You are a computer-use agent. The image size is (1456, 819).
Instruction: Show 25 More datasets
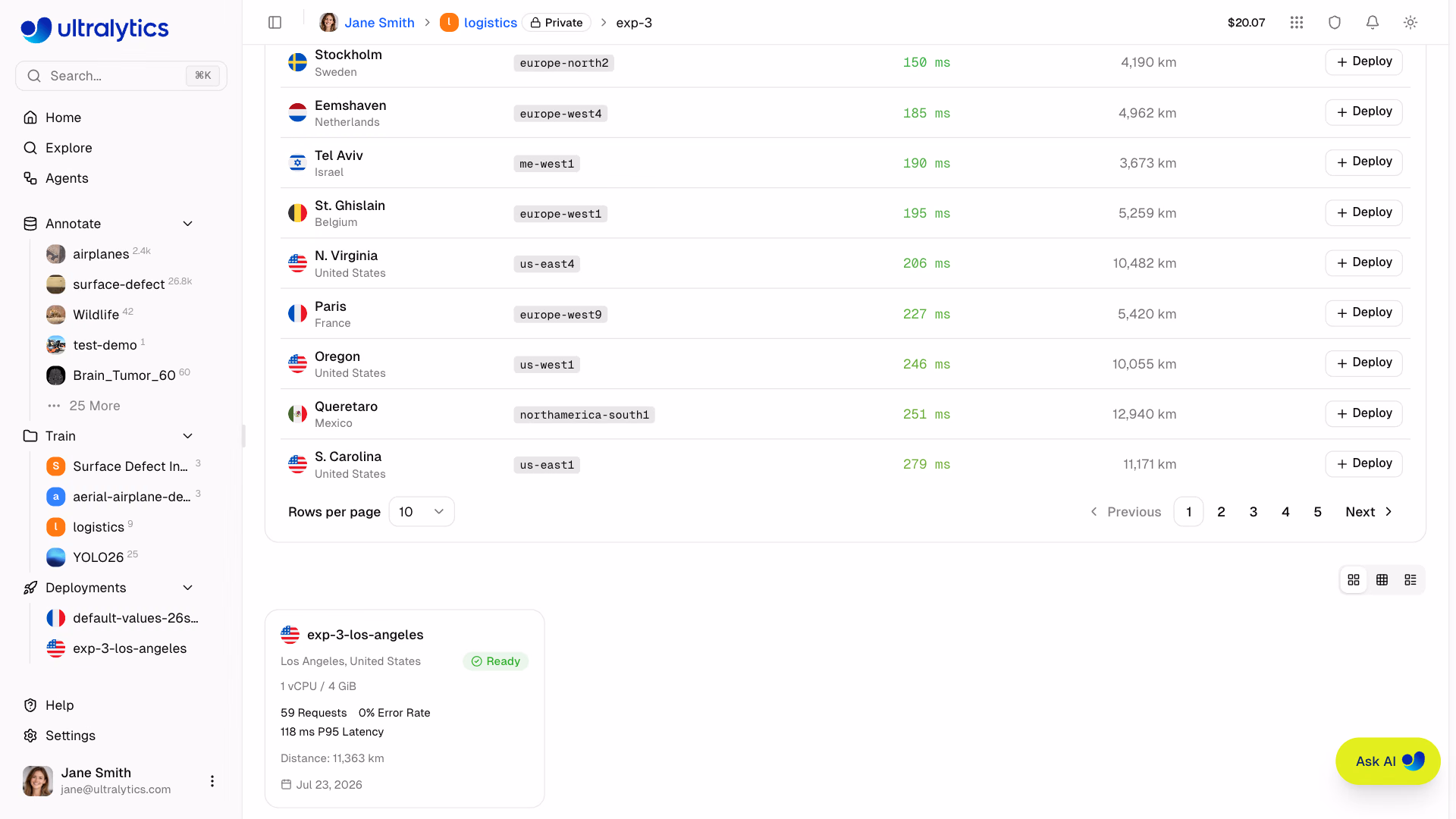94,406
